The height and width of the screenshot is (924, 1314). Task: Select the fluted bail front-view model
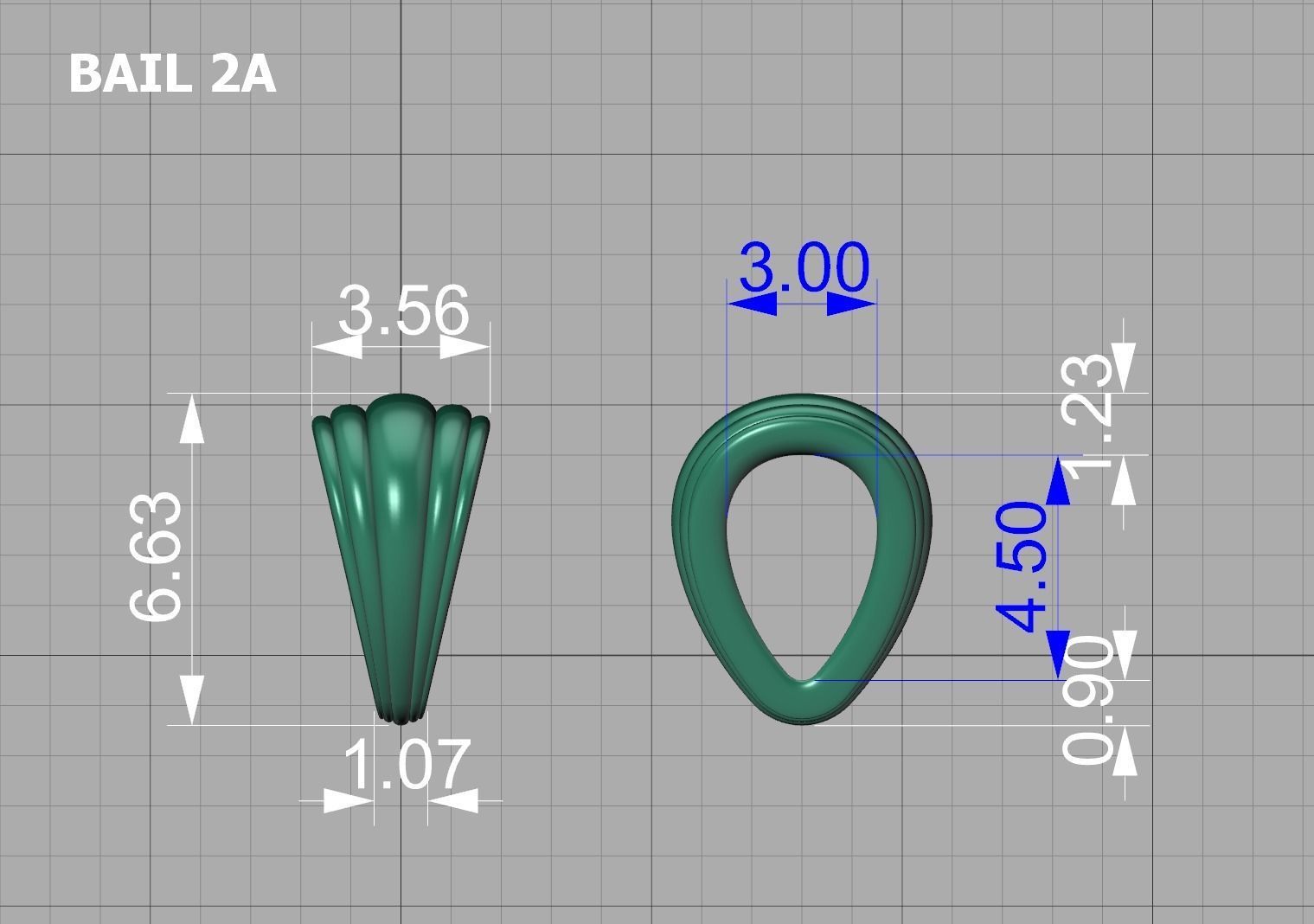[x=401, y=559]
